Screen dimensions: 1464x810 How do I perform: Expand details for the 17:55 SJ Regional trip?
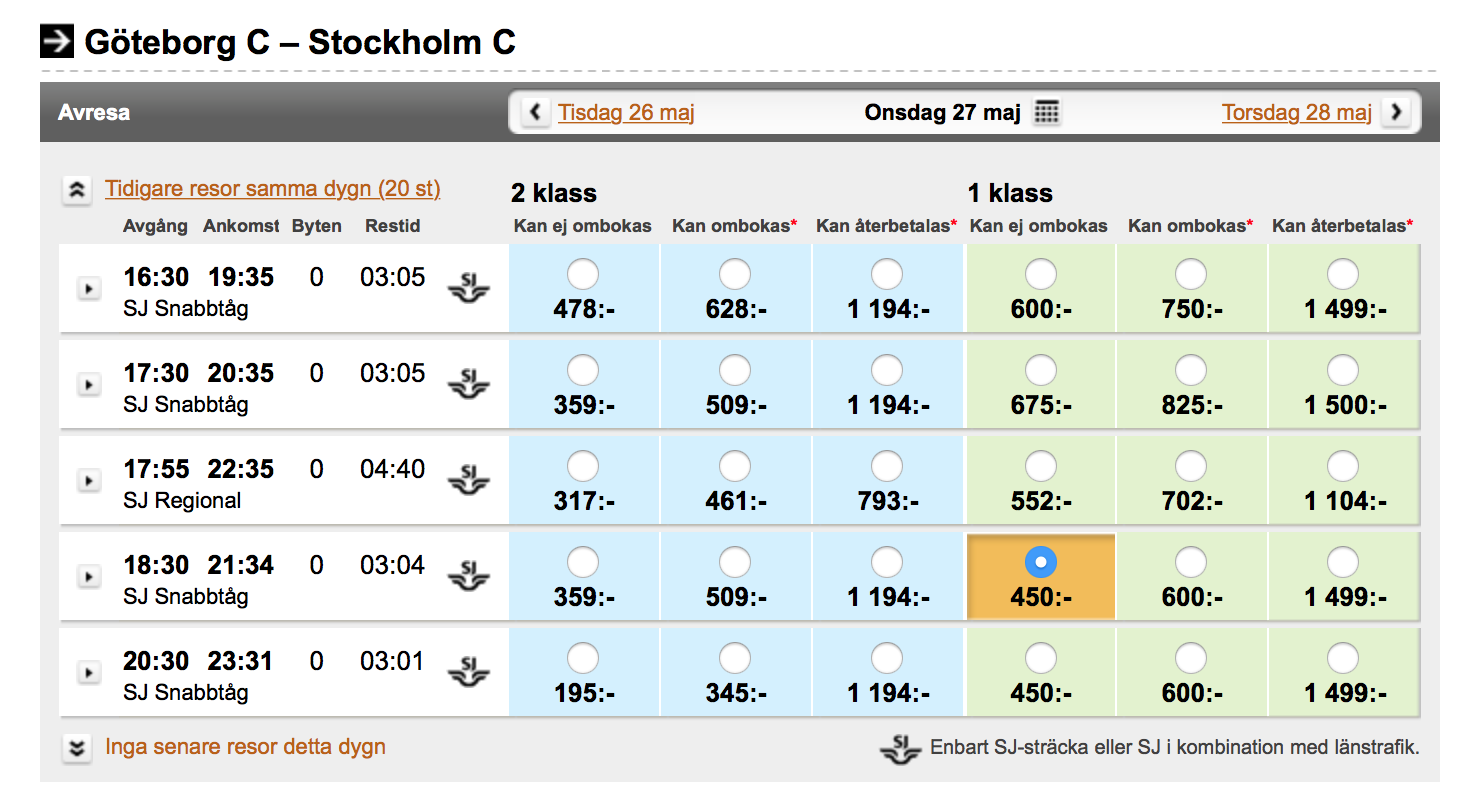click(89, 480)
